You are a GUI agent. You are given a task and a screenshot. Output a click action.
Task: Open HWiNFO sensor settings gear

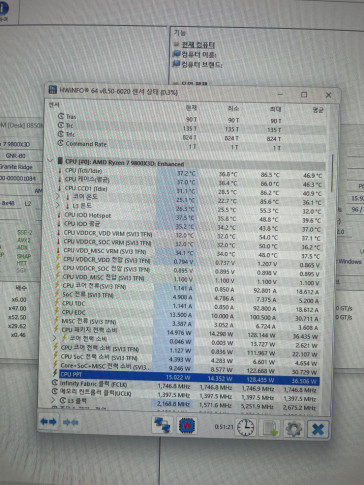pos(293,429)
